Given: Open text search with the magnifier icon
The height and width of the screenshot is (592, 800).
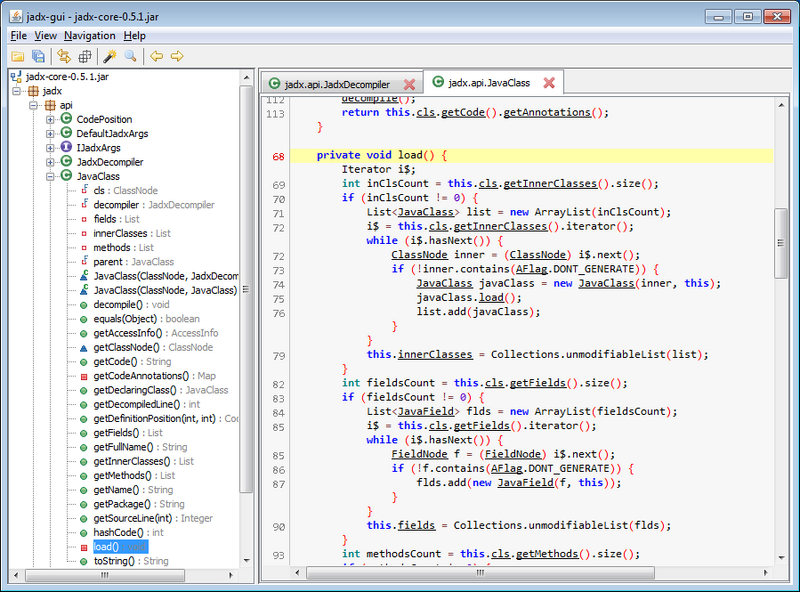Looking at the screenshot, I should (132, 56).
